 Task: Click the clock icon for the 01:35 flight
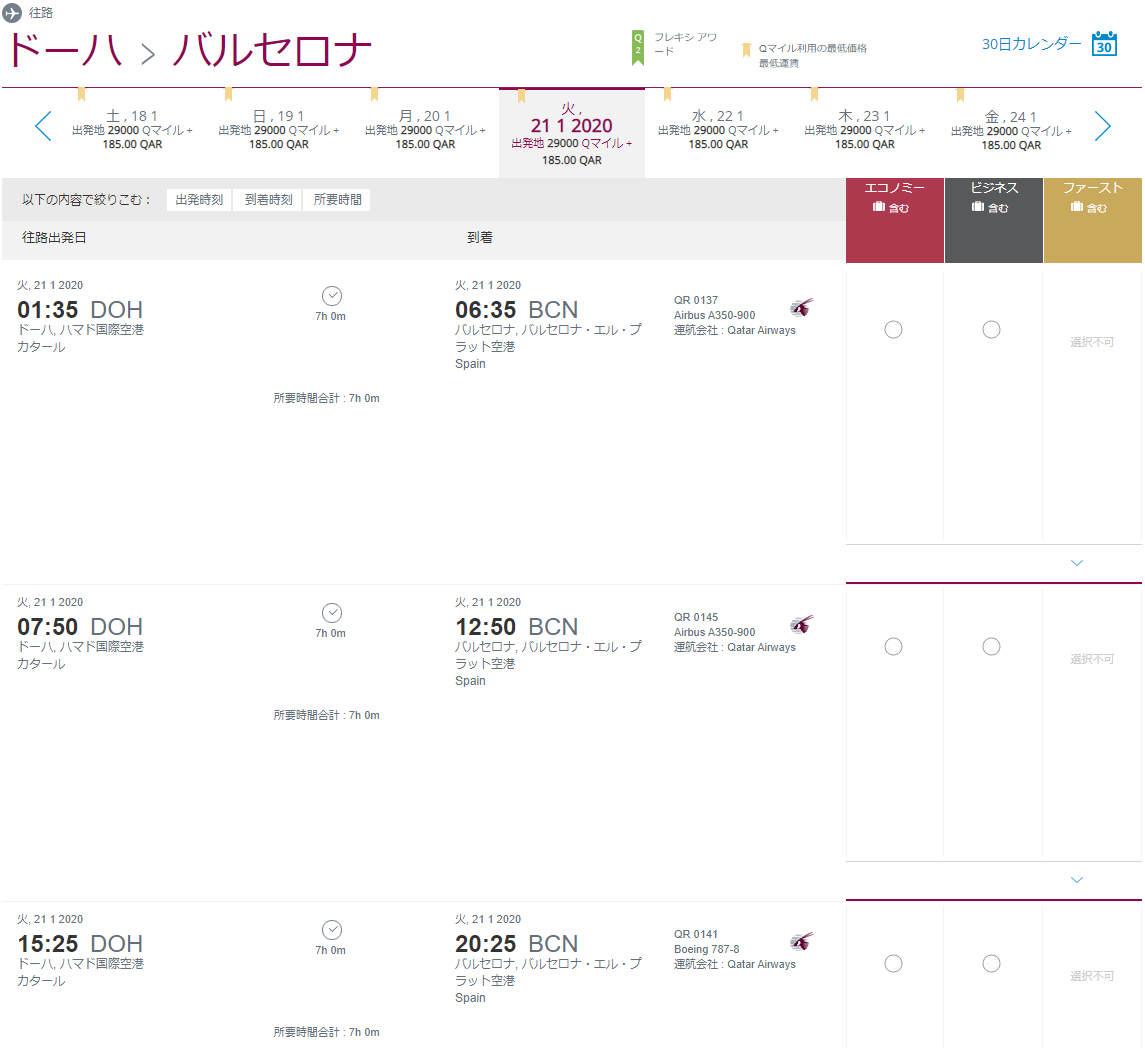pyautogui.click(x=332, y=296)
